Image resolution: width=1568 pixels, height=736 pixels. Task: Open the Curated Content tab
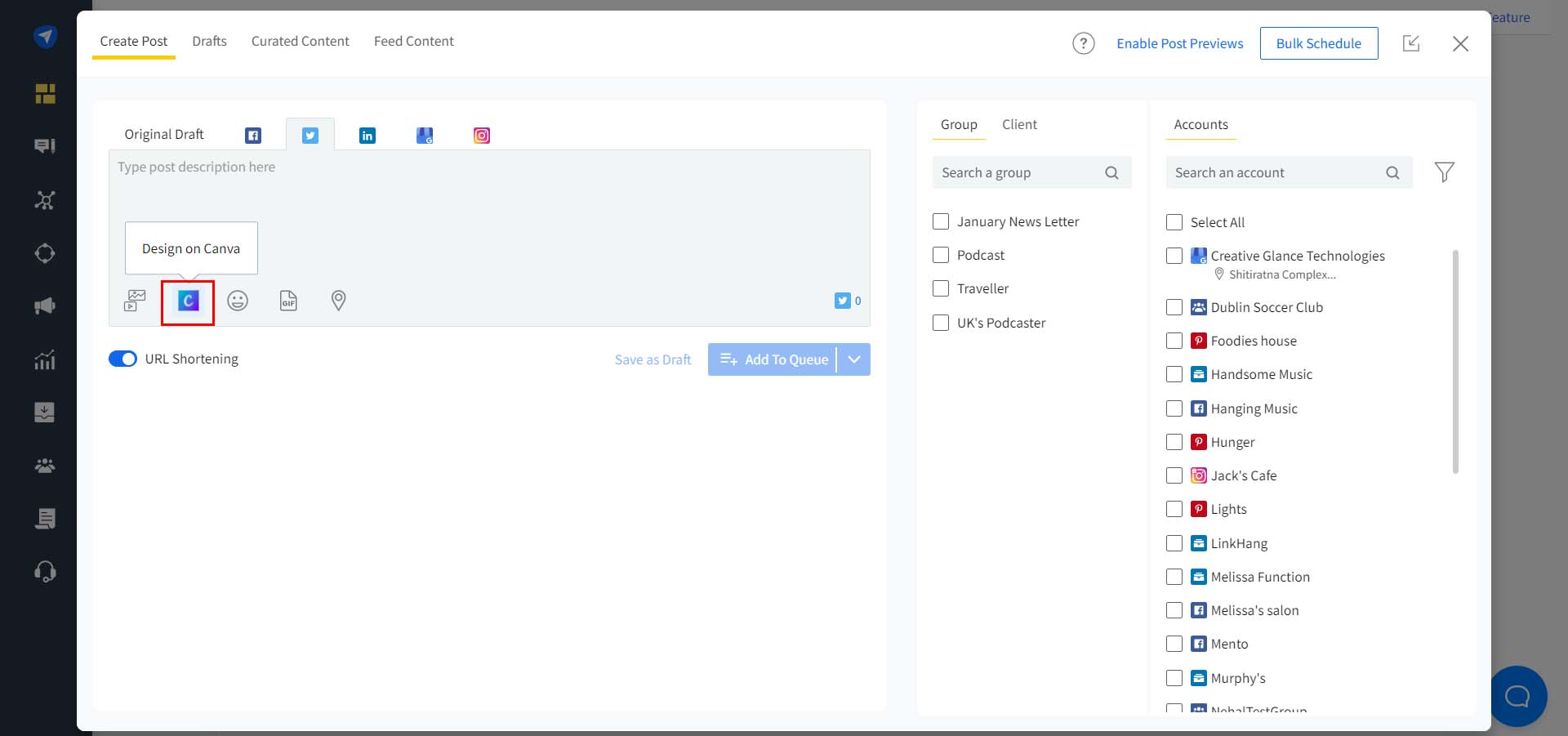point(300,41)
